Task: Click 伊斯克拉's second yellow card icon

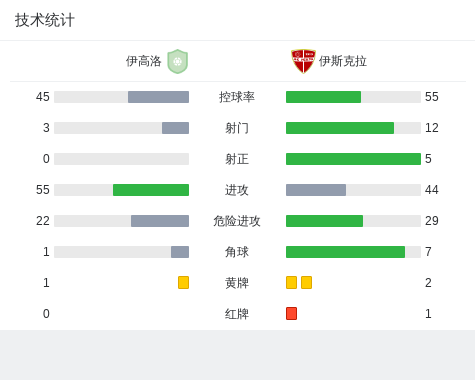Action: pyautogui.click(x=306, y=282)
